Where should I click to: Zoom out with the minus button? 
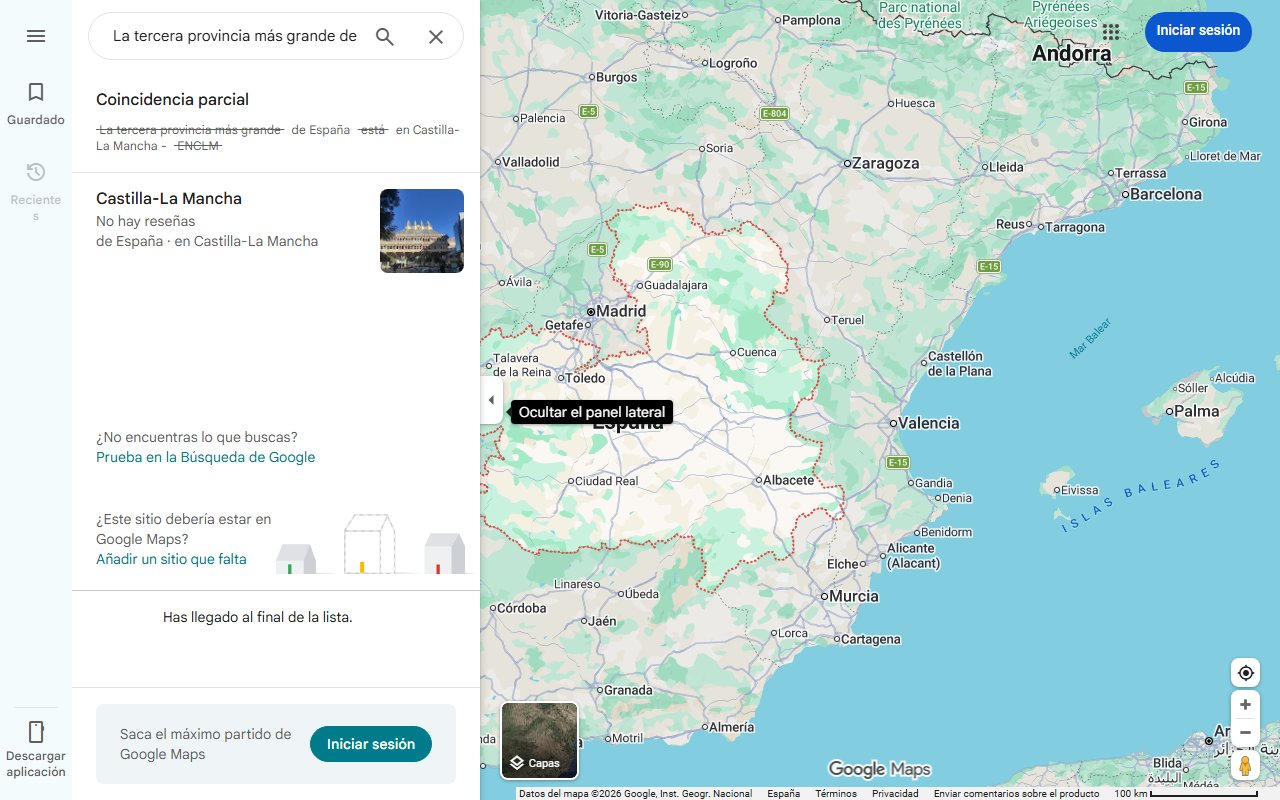(x=1245, y=732)
